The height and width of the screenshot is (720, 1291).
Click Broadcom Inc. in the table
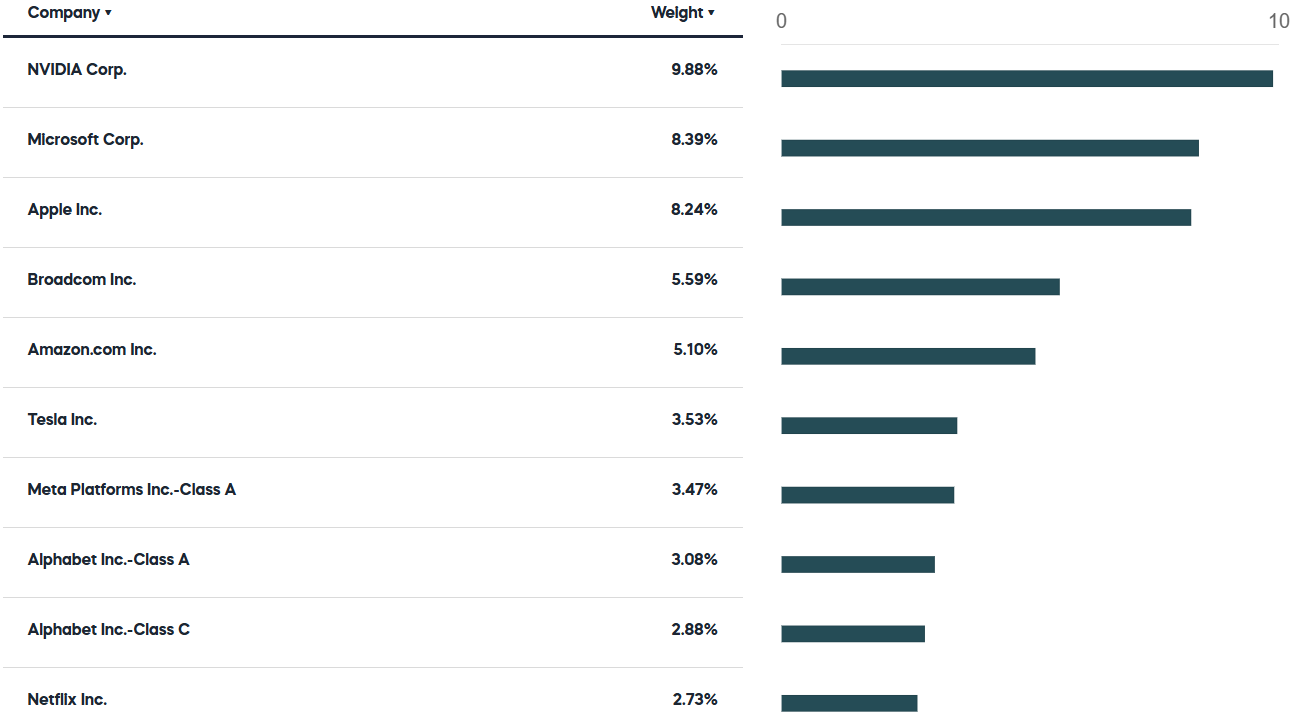point(82,280)
